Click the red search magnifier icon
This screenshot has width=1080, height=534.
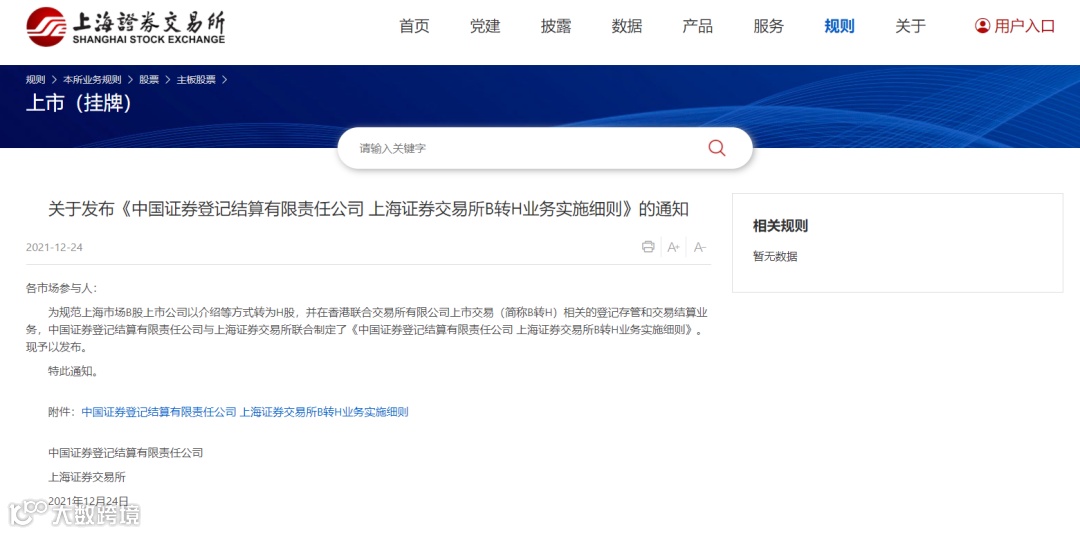tap(716, 148)
